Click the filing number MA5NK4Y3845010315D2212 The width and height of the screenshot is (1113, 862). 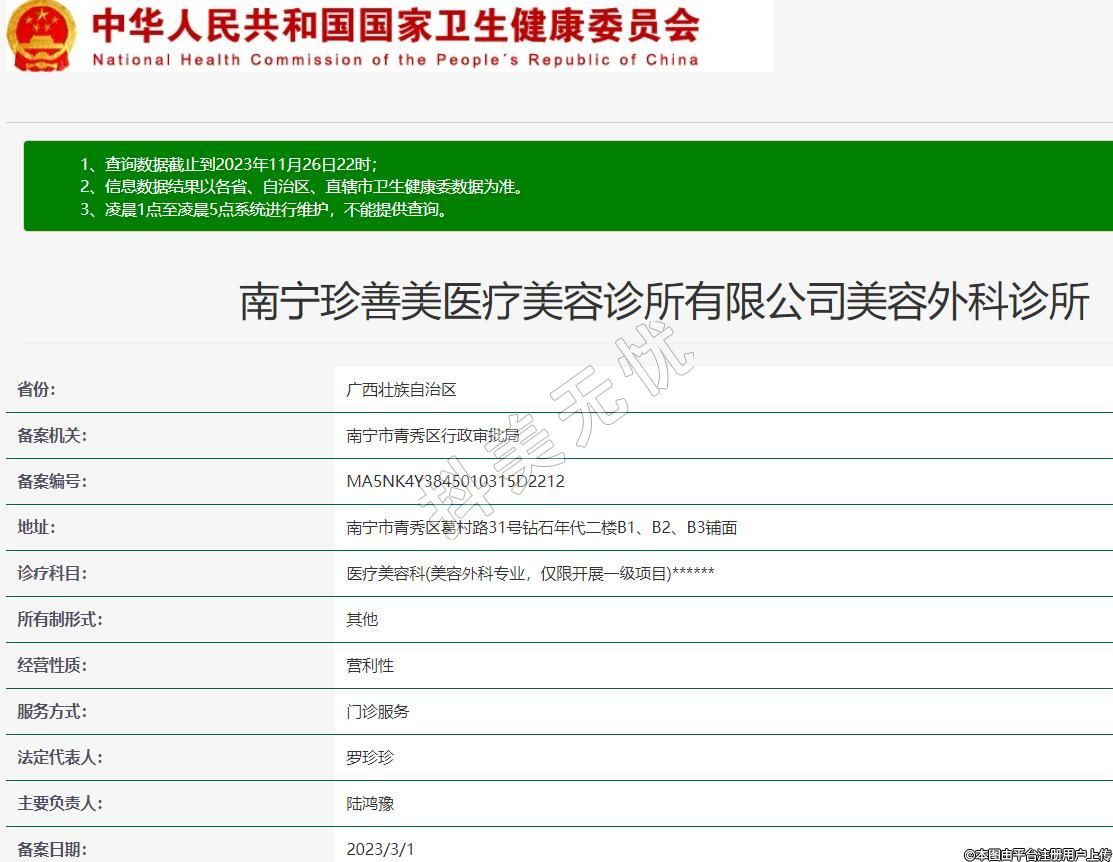[455, 481]
